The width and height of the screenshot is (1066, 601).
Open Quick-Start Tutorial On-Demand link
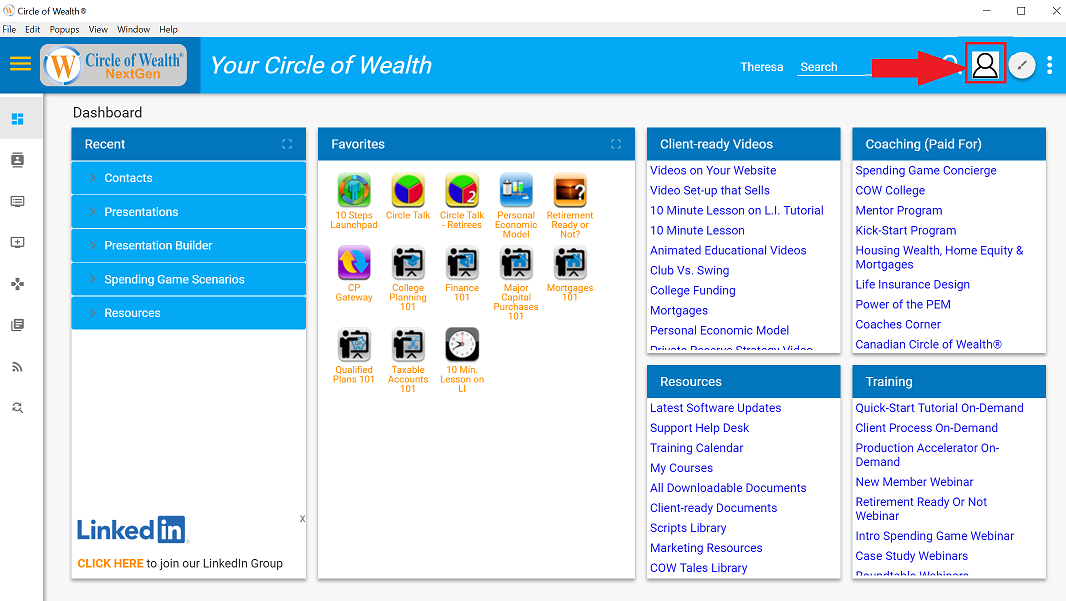click(x=939, y=408)
